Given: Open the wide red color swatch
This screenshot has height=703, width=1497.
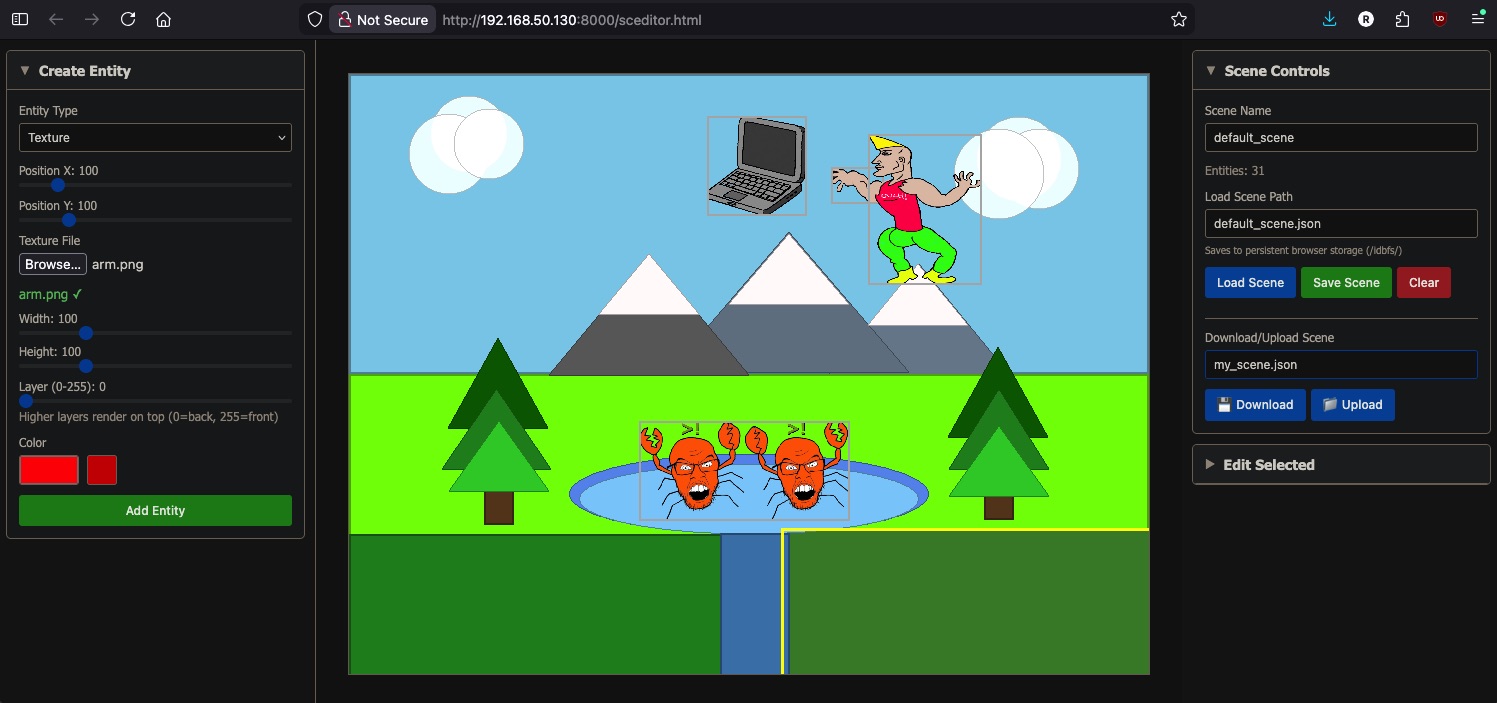Looking at the screenshot, I should pos(49,470).
